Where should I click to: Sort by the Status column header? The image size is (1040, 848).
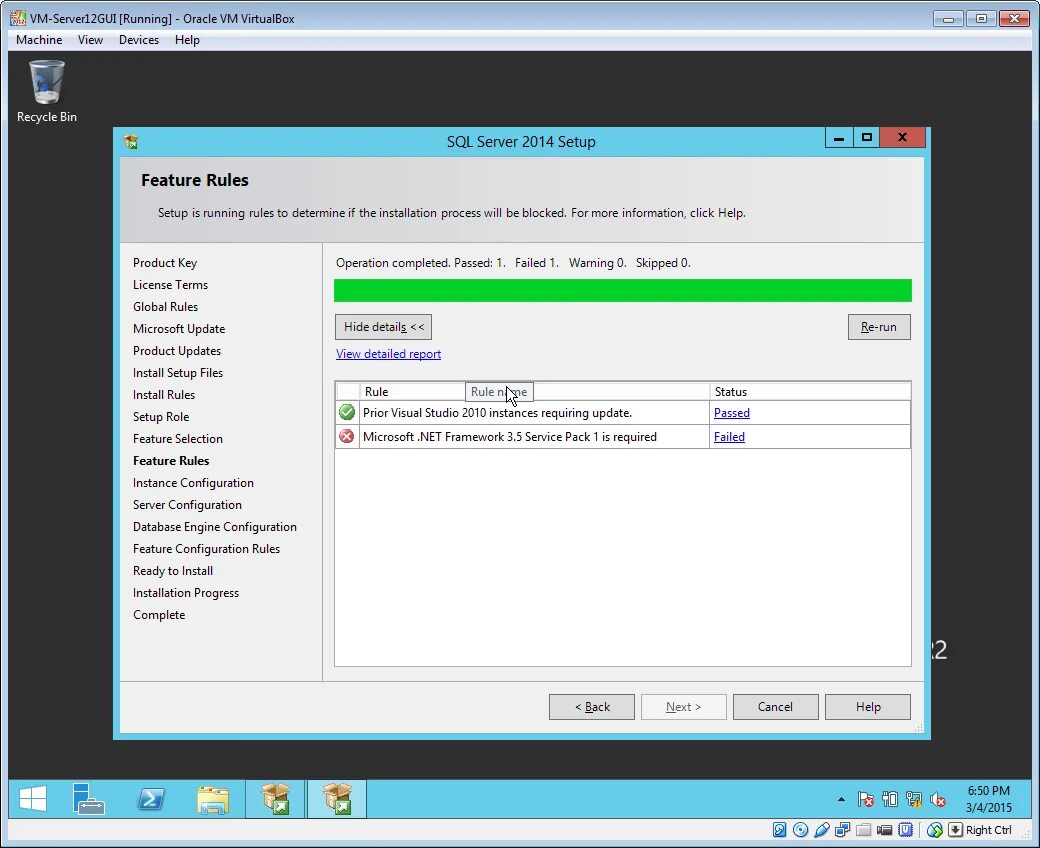pos(810,392)
